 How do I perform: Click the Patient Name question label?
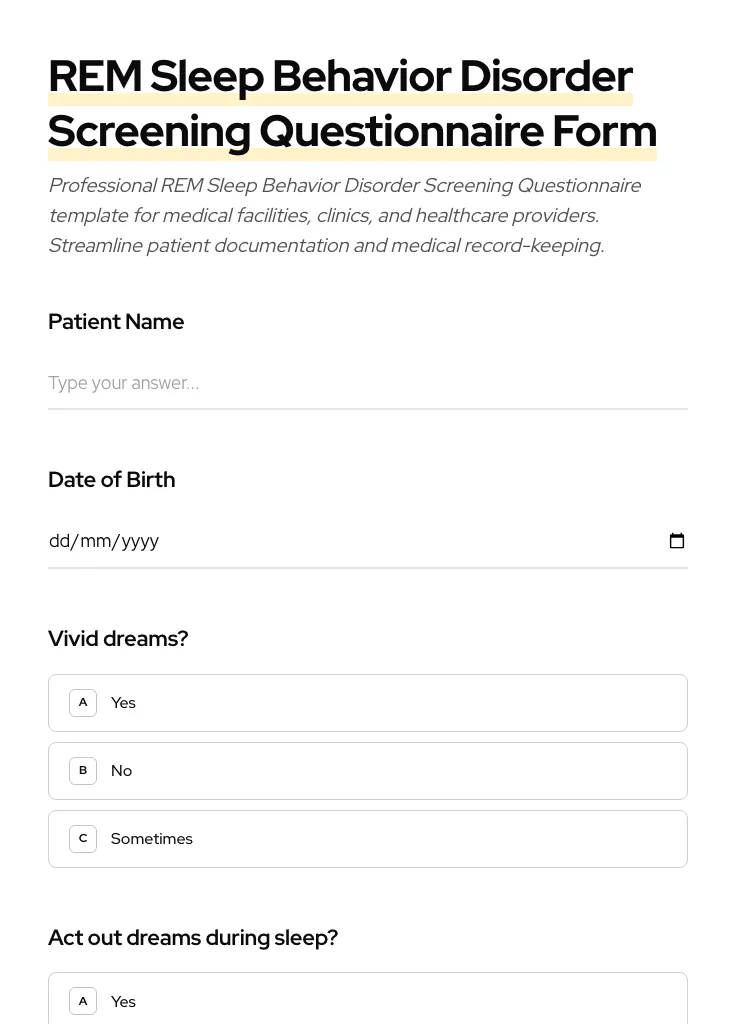pos(116,321)
